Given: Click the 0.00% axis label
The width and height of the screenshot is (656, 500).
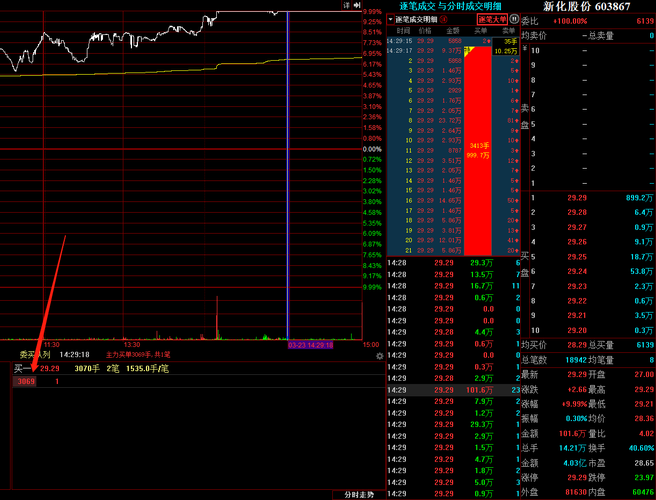Looking at the screenshot, I should (x=372, y=149).
